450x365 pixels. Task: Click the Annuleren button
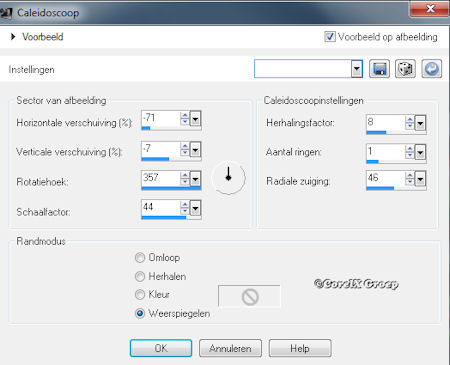click(x=230, y=348)
